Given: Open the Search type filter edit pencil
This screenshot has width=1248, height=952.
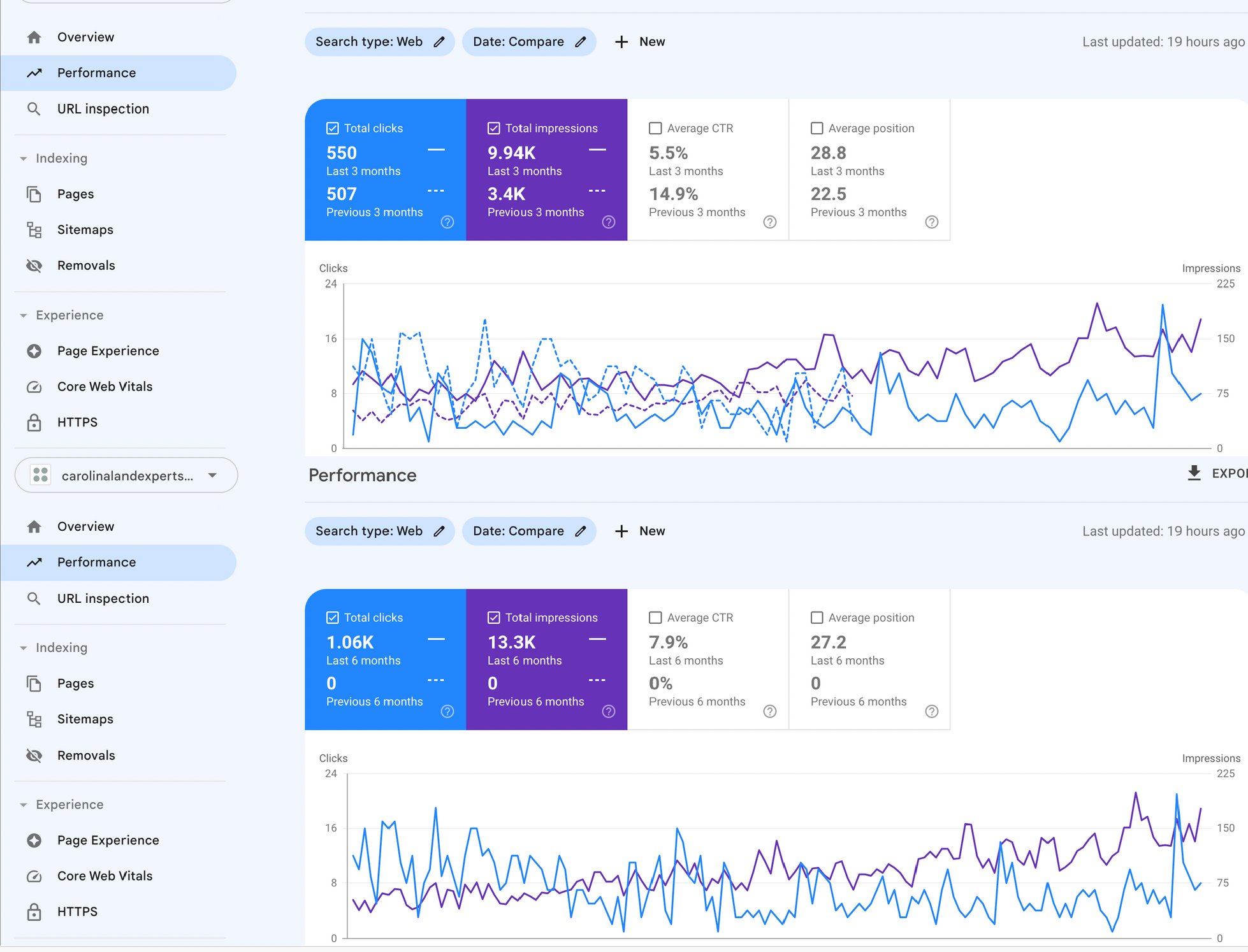Looking at the screenshot, I should pos(439,41).
